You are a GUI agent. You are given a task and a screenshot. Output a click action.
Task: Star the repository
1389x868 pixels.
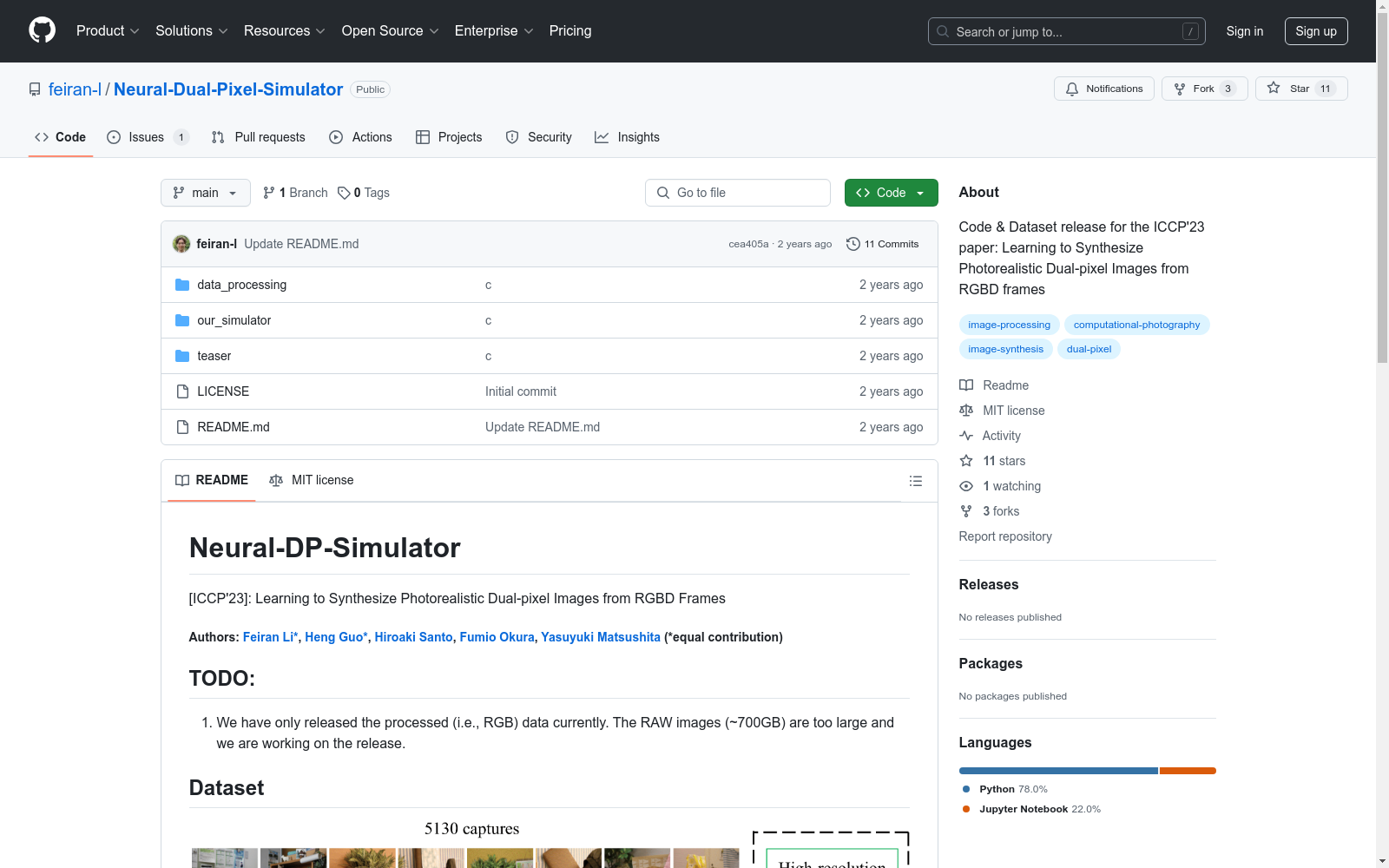1301,89
